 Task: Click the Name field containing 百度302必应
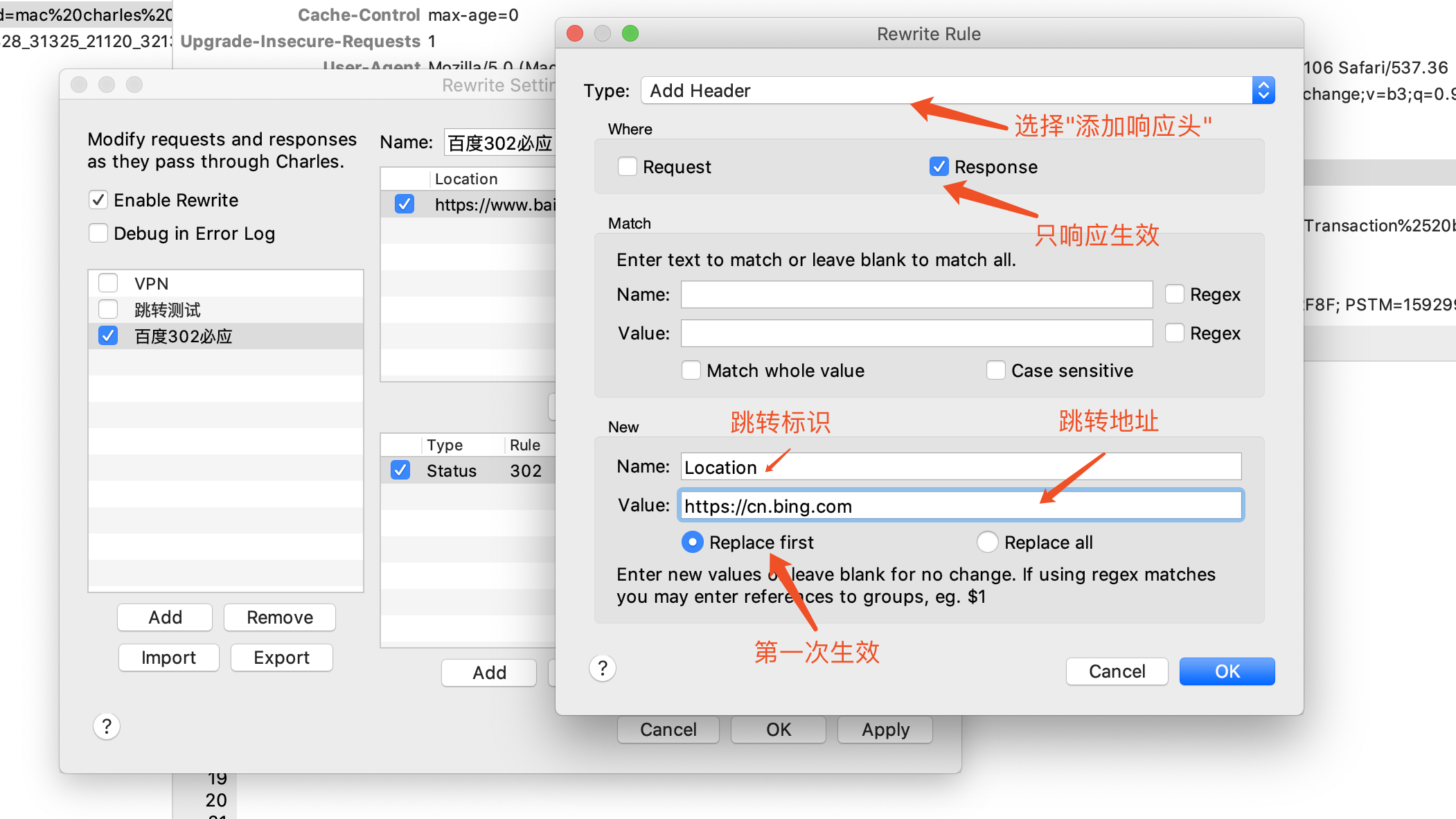[x=500, y=143]
